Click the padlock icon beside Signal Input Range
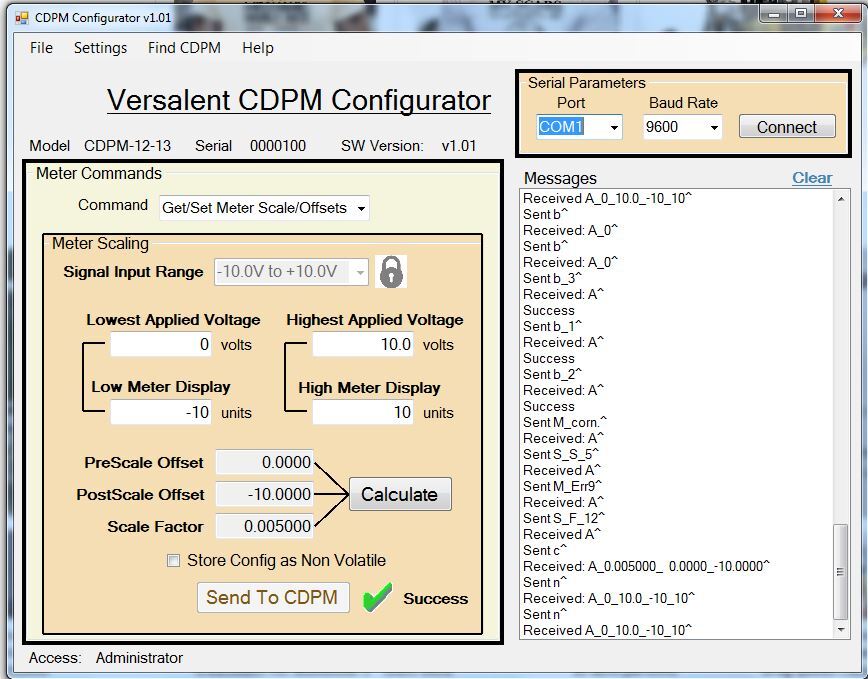 391,272
